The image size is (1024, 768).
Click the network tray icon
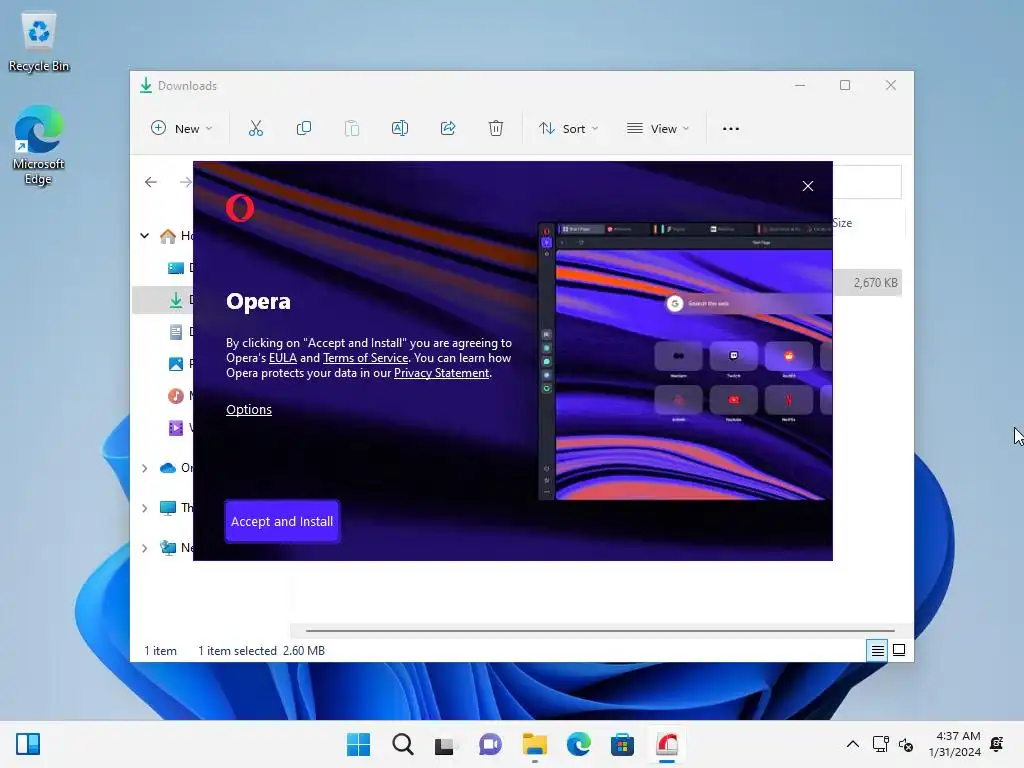[x=880, y=744]
